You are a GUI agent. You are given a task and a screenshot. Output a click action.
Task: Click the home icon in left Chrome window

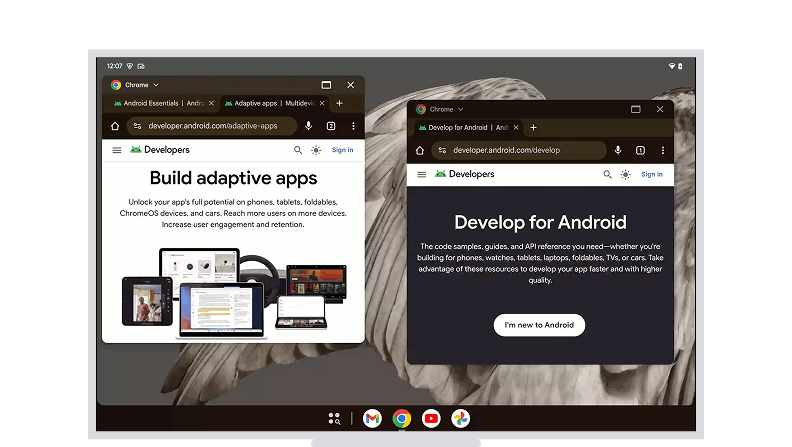(115, 126)
